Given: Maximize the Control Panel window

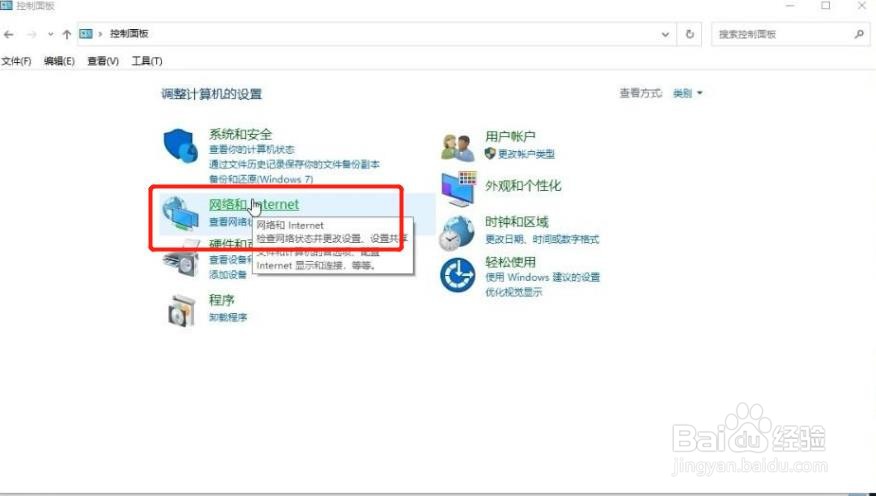Looking at the screenshot, I should click(x=826, y=6).
